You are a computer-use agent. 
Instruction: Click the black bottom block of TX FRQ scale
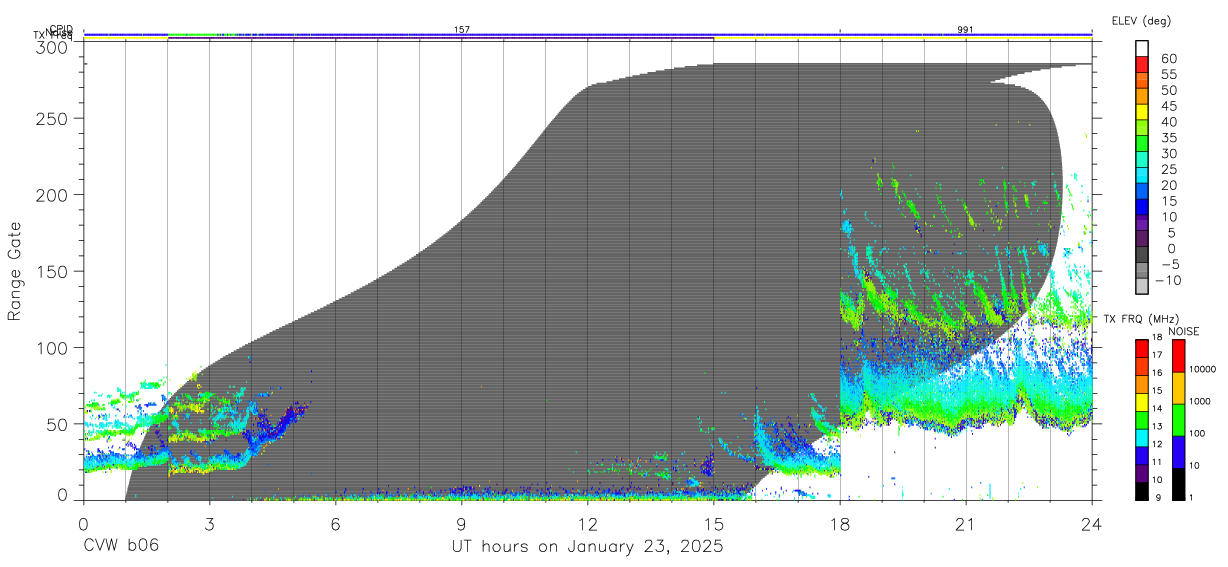(1143, 491)
